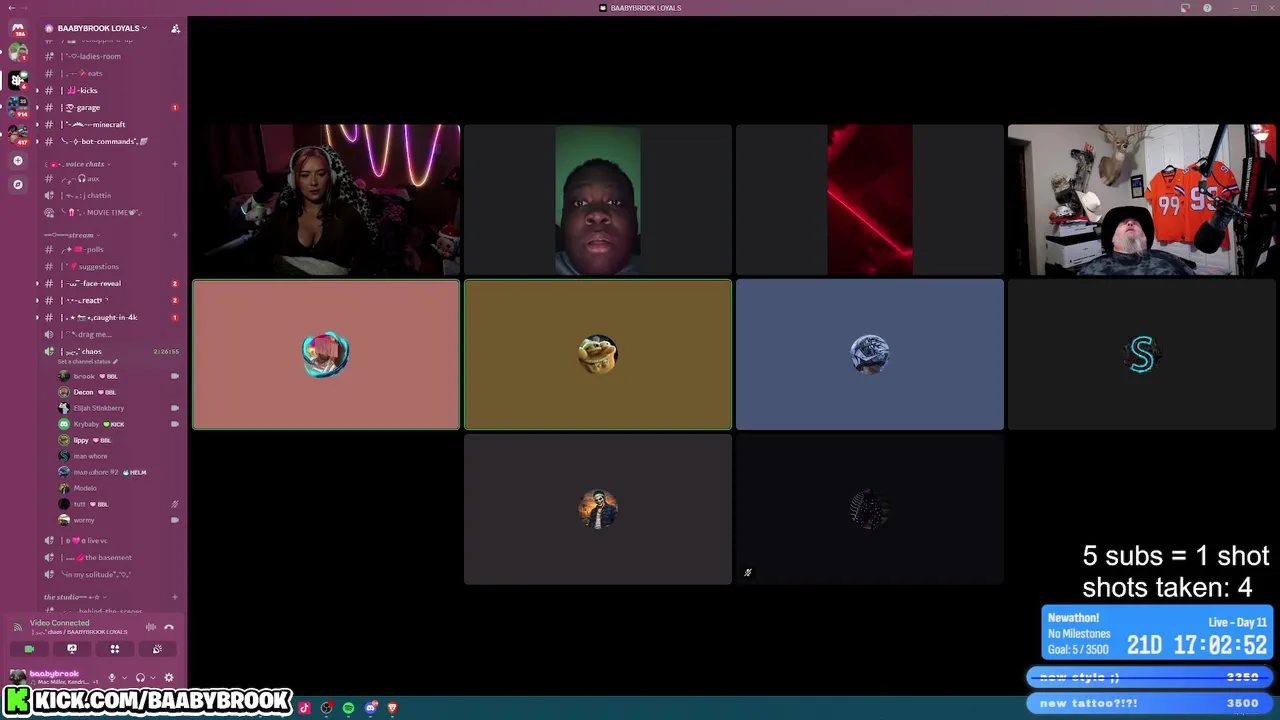The width and height of the screenshot is (1280, 720).
Task: Open Discord direct messages home icon
Action: point(18,29)
